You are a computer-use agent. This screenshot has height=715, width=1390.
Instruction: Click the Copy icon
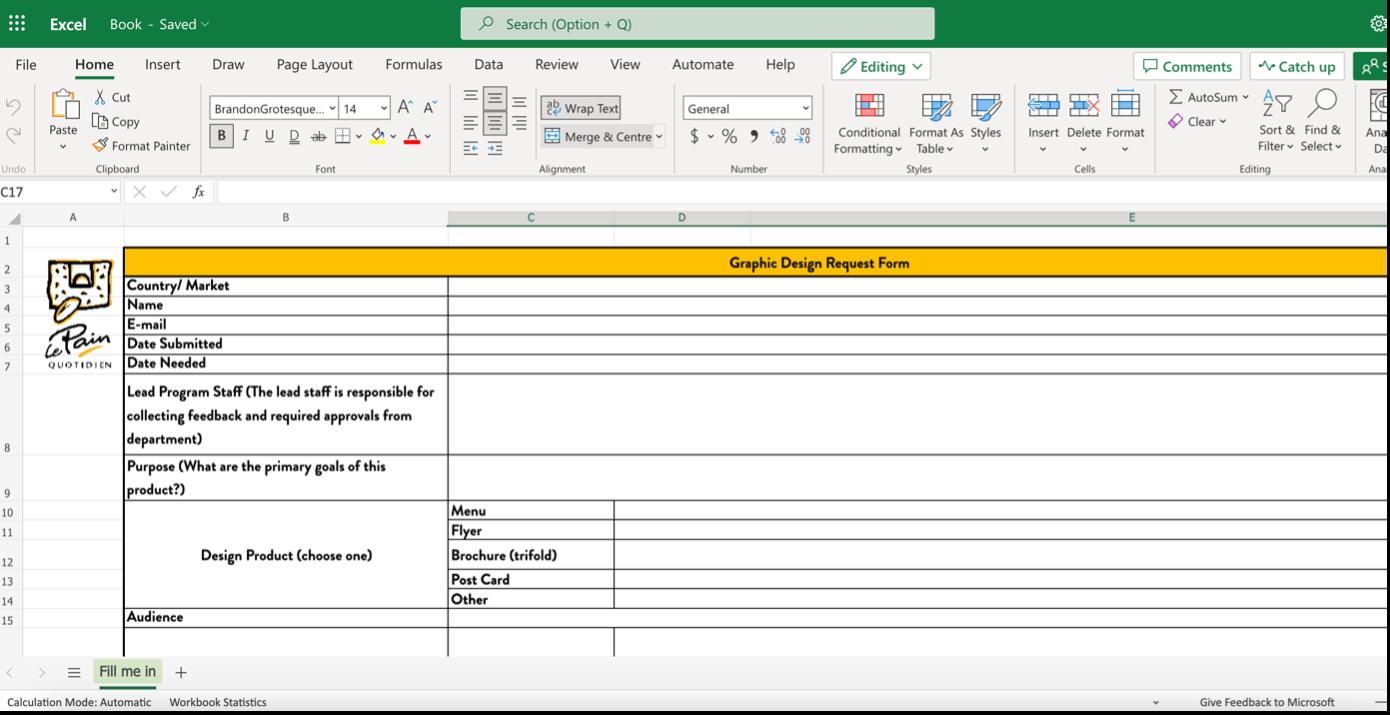click(x=101, y=121)
